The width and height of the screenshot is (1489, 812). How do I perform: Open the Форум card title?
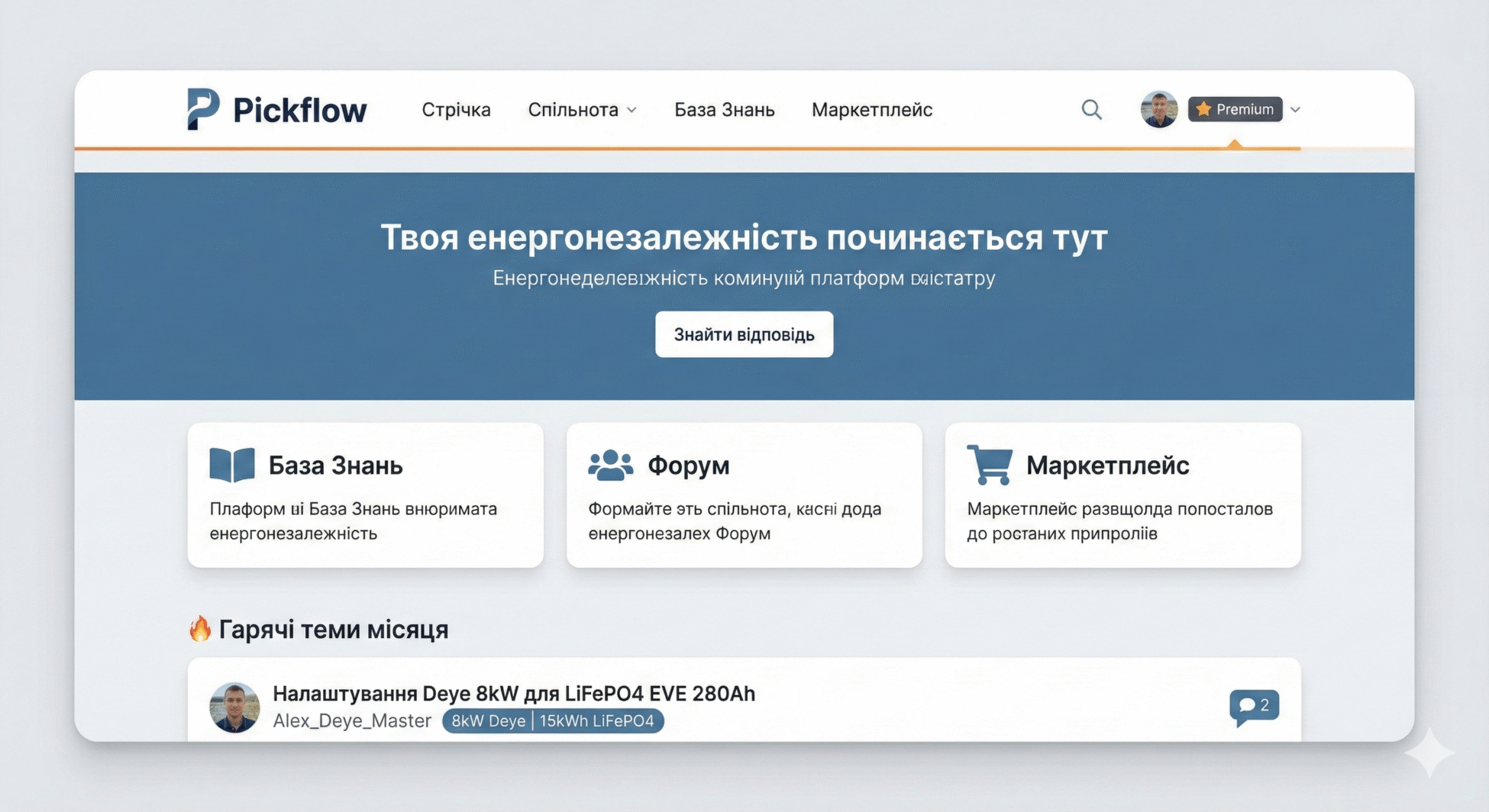(x=688, y=465)
